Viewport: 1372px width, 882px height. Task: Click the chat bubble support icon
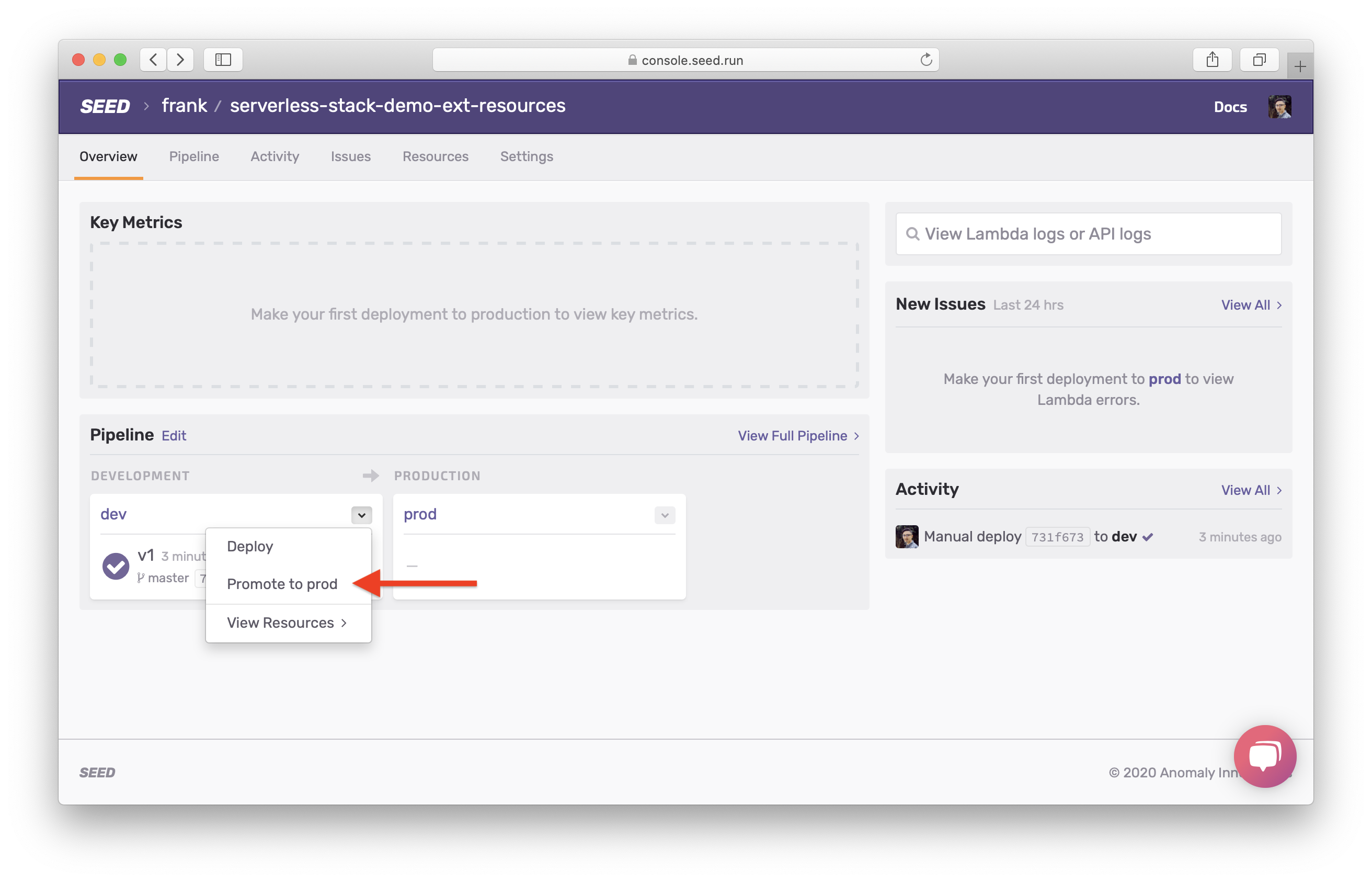click(x=1263, y=755)
